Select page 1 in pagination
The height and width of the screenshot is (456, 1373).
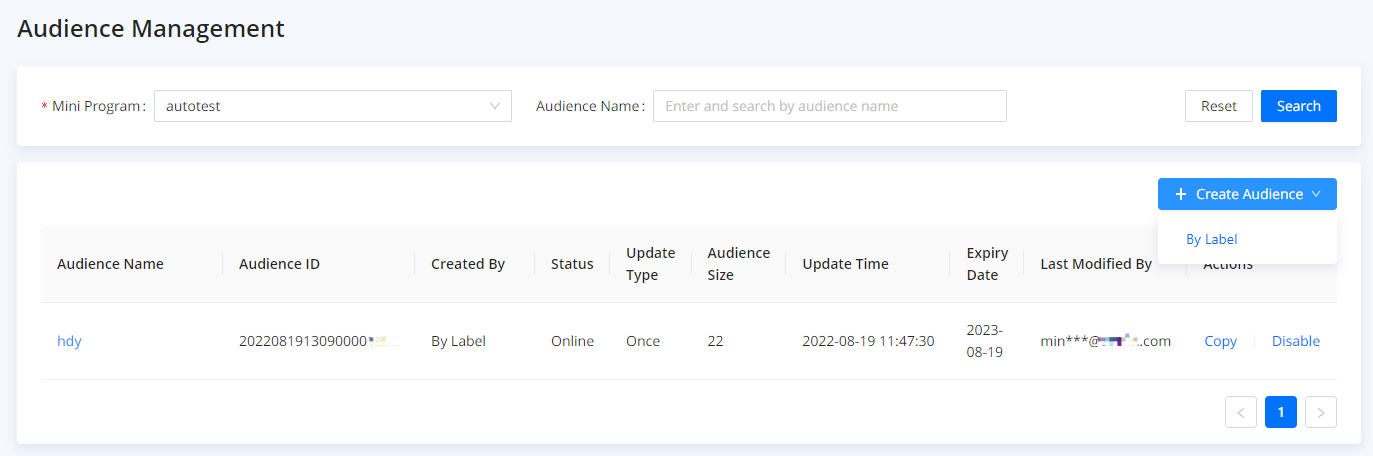click(1281, 412)
